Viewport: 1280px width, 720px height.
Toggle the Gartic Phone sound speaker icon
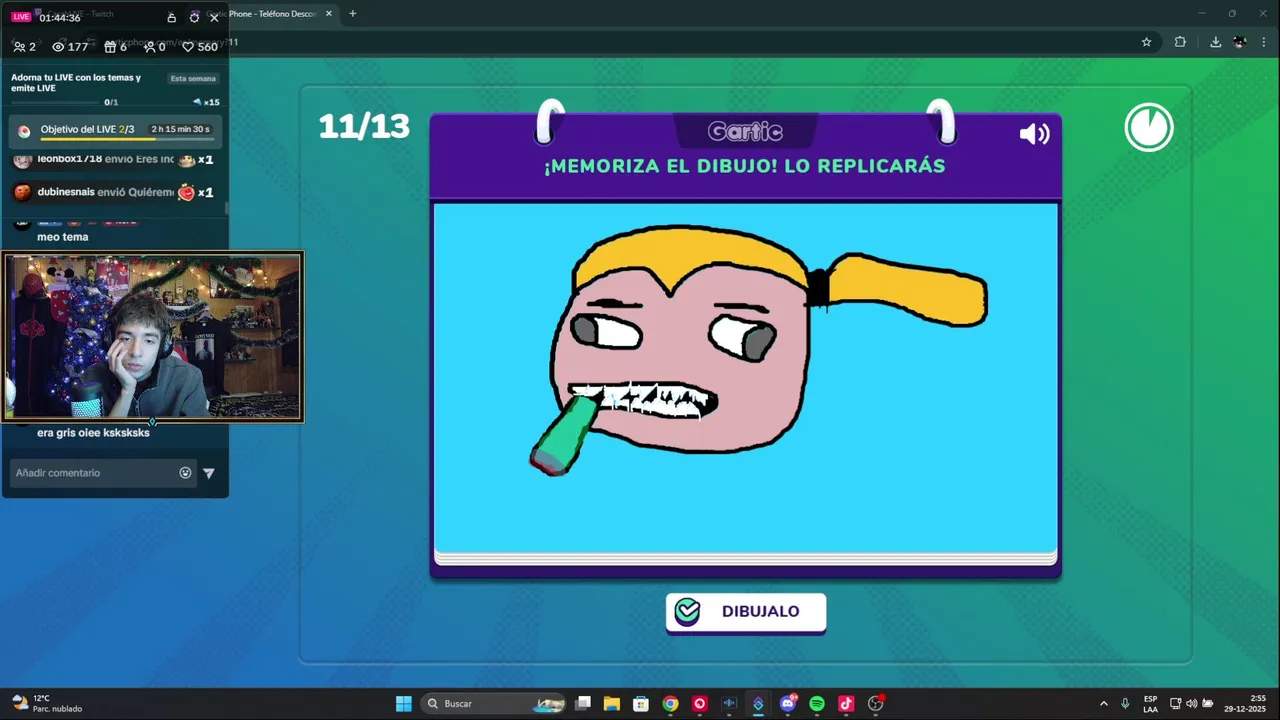(1034, 134)
